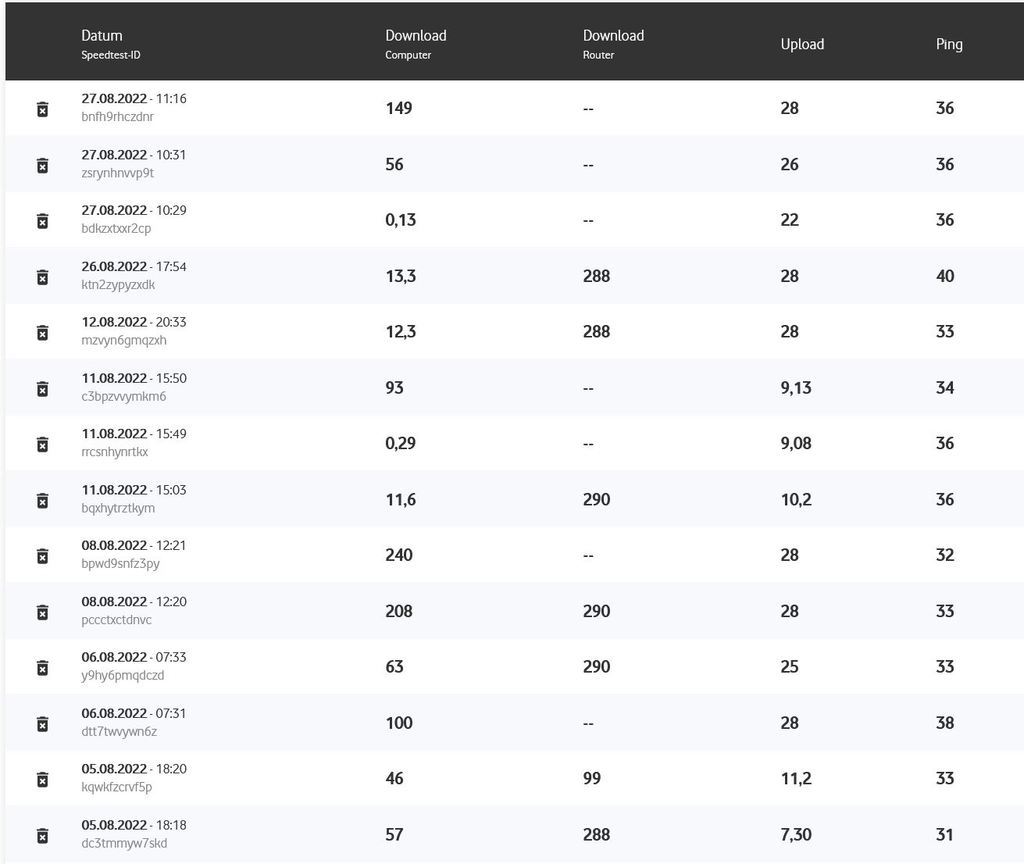The width and height of the screenshot is (1024, 864).
Task: Click the Datum column header
Action: 102,36
